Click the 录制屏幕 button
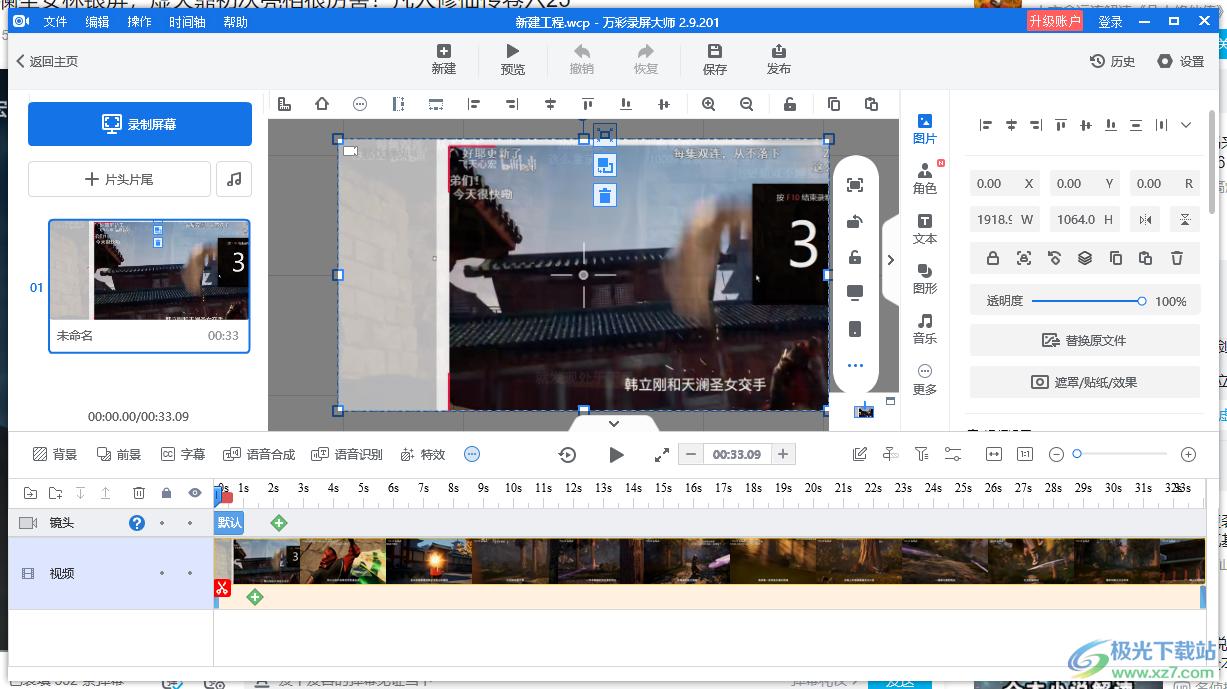Screen dimensions: 1227x689 [x=140, y=124]
